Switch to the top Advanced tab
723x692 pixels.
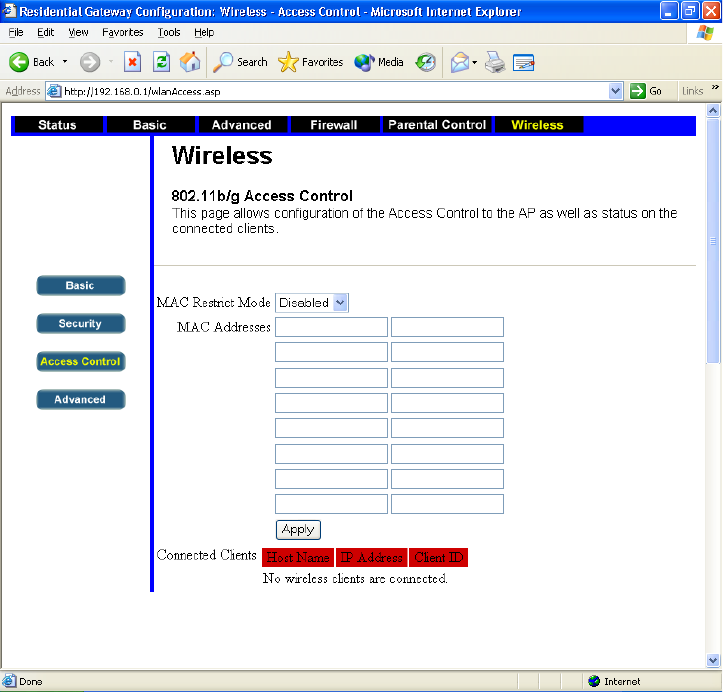(x=242, y=125)
